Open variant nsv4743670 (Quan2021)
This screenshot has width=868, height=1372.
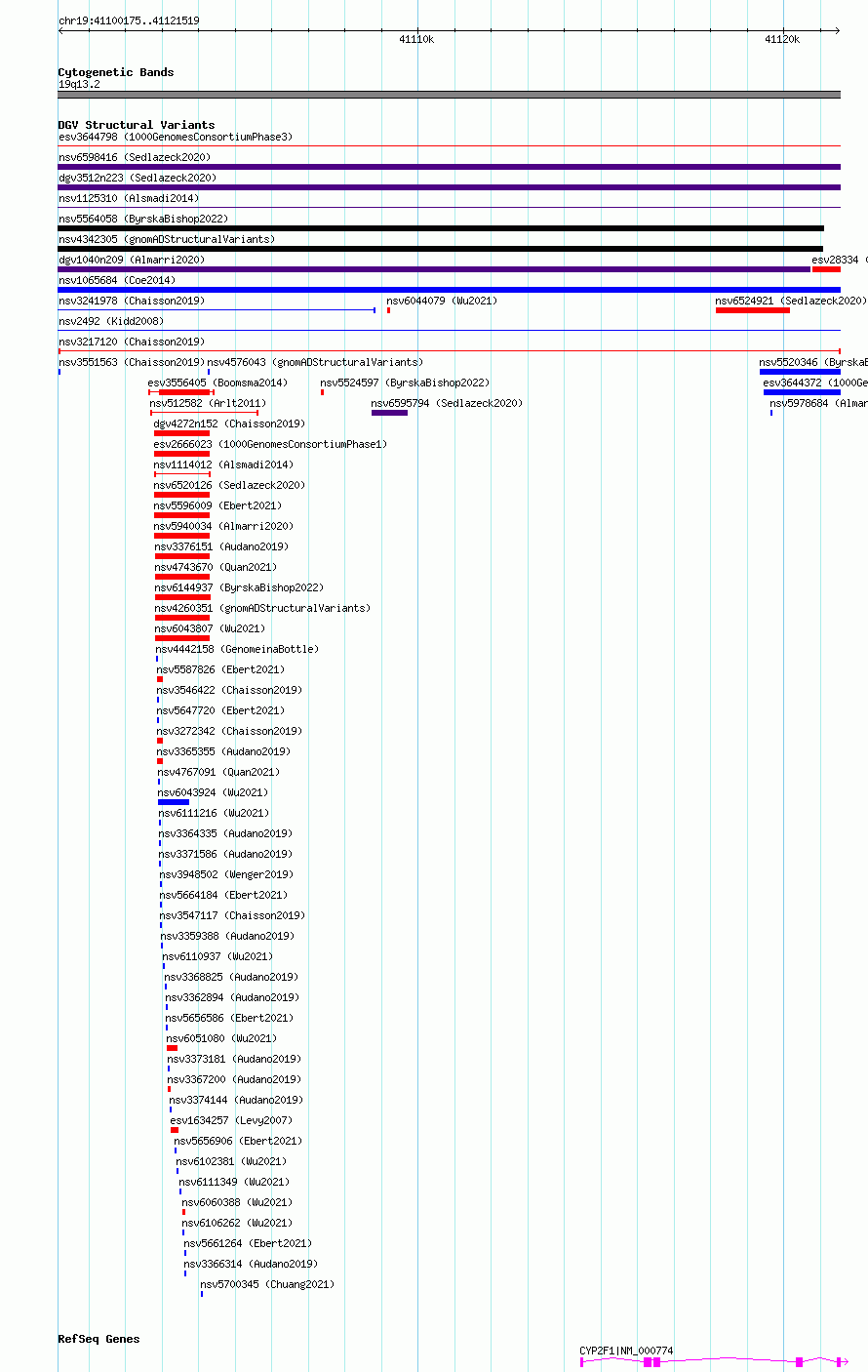point(216,567)
